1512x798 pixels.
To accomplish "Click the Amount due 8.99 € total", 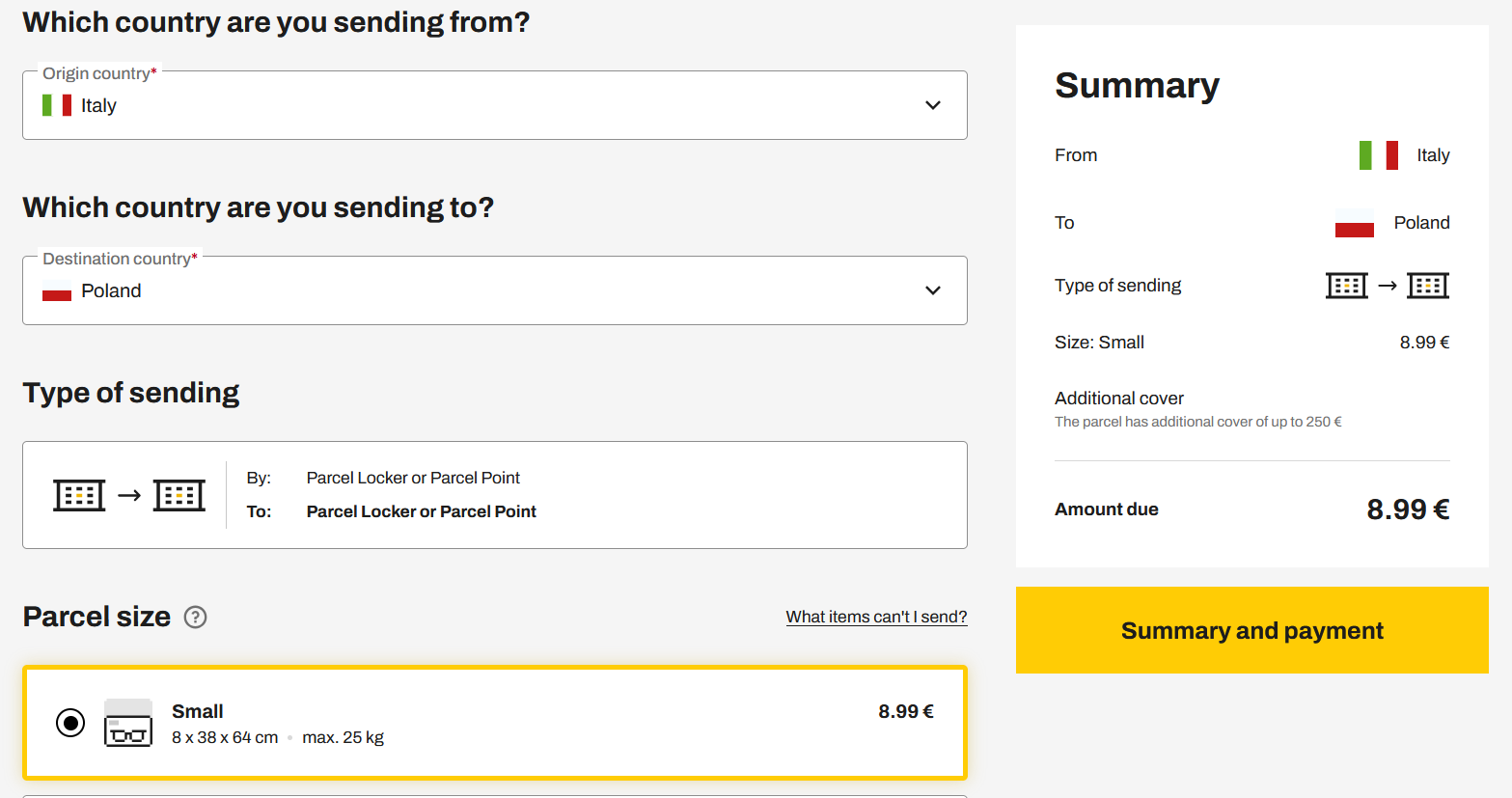I will point(1407,509).
